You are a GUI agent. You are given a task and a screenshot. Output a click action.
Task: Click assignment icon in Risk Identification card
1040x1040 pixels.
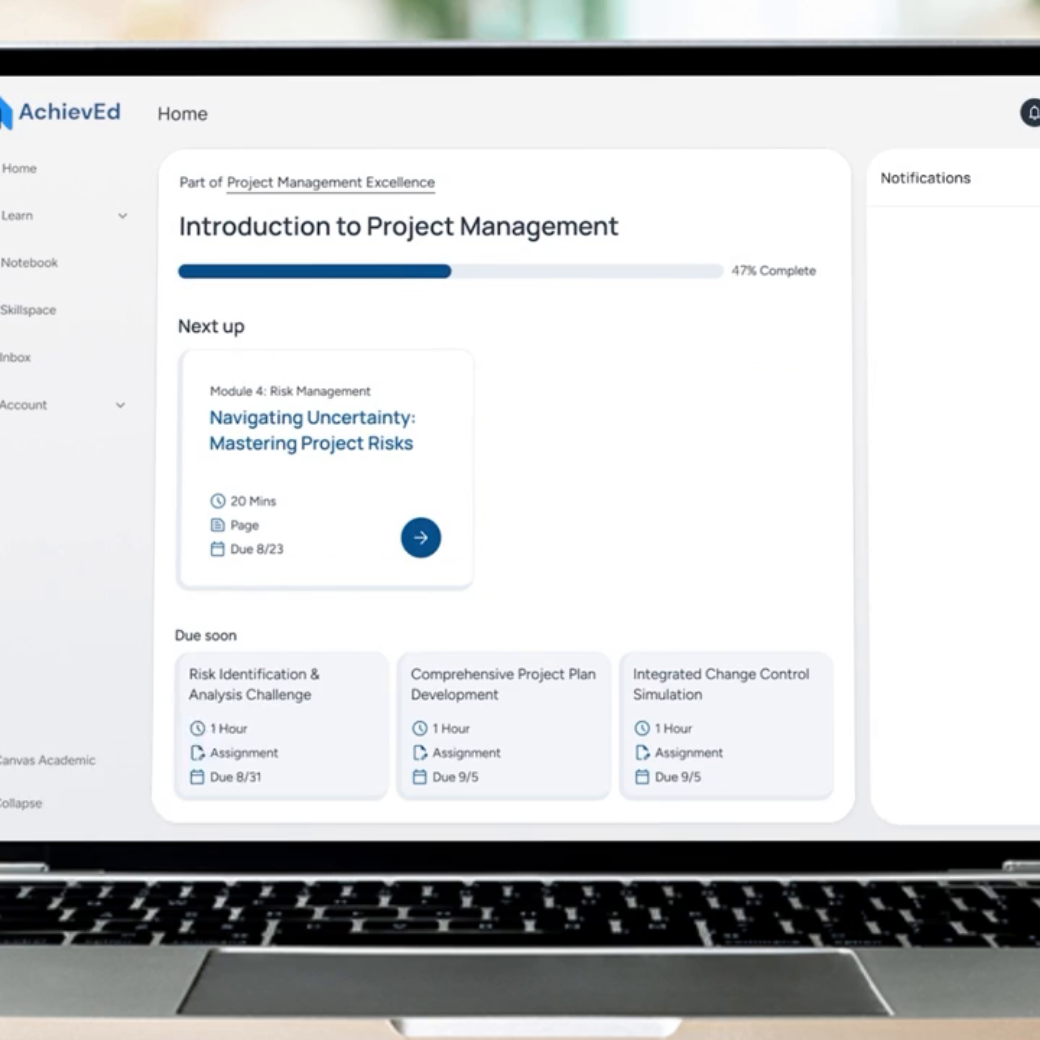coord(197,753)
